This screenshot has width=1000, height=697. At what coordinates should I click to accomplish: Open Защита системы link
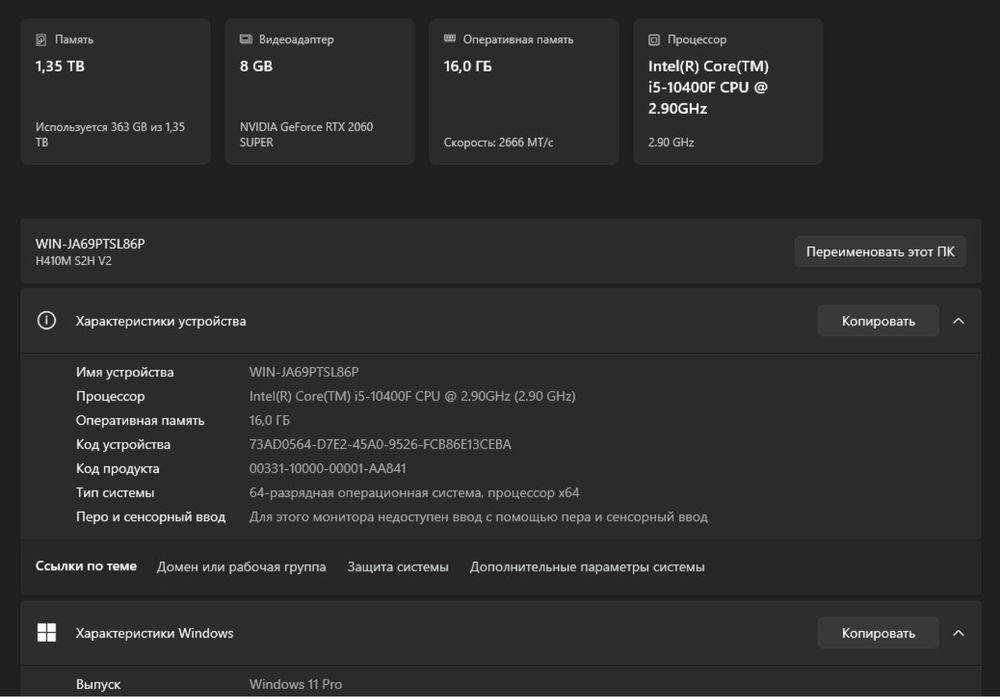(398, 566)
